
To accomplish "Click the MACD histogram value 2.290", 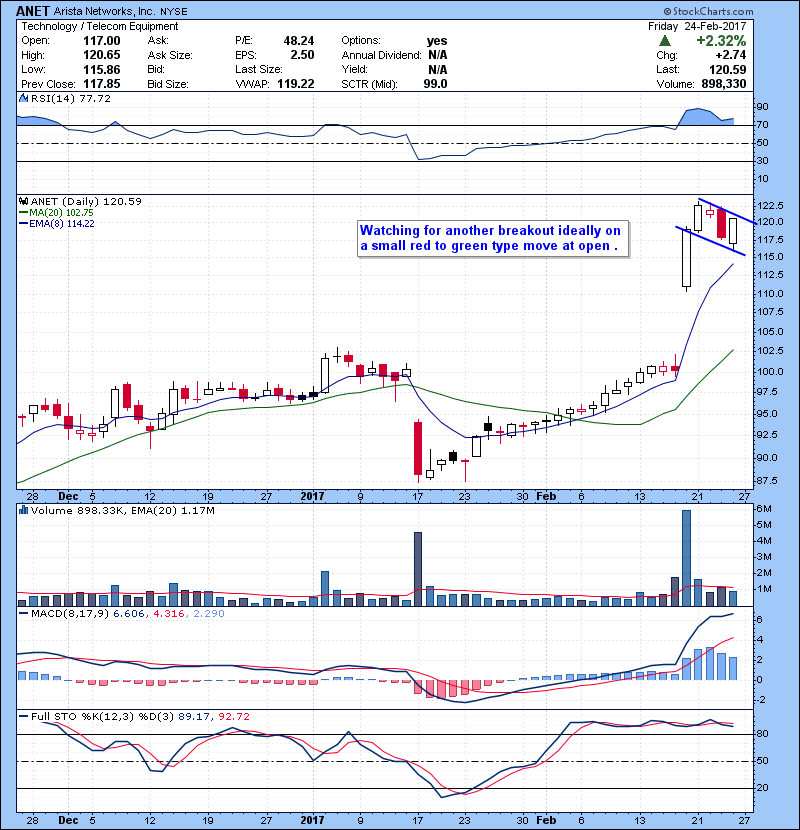I will point(209,614).
